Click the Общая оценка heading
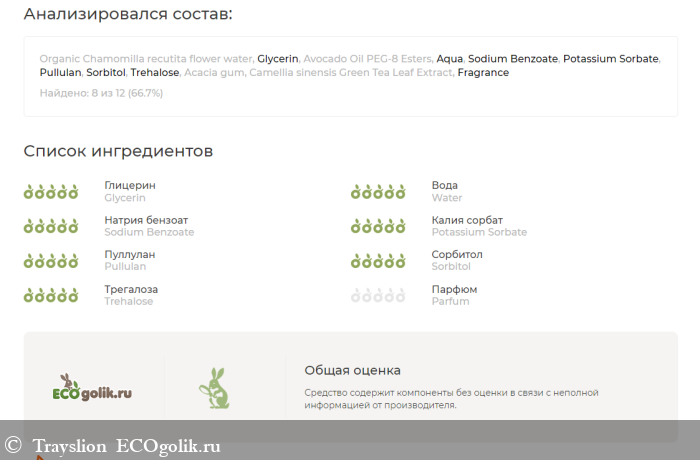 tap(352, 370)
